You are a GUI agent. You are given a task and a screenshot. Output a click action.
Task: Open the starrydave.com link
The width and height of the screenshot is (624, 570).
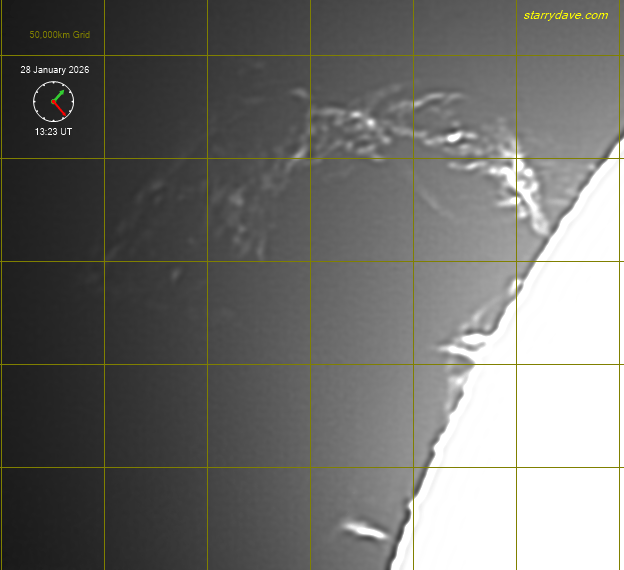pyautogui.click(x=565, y=15)
